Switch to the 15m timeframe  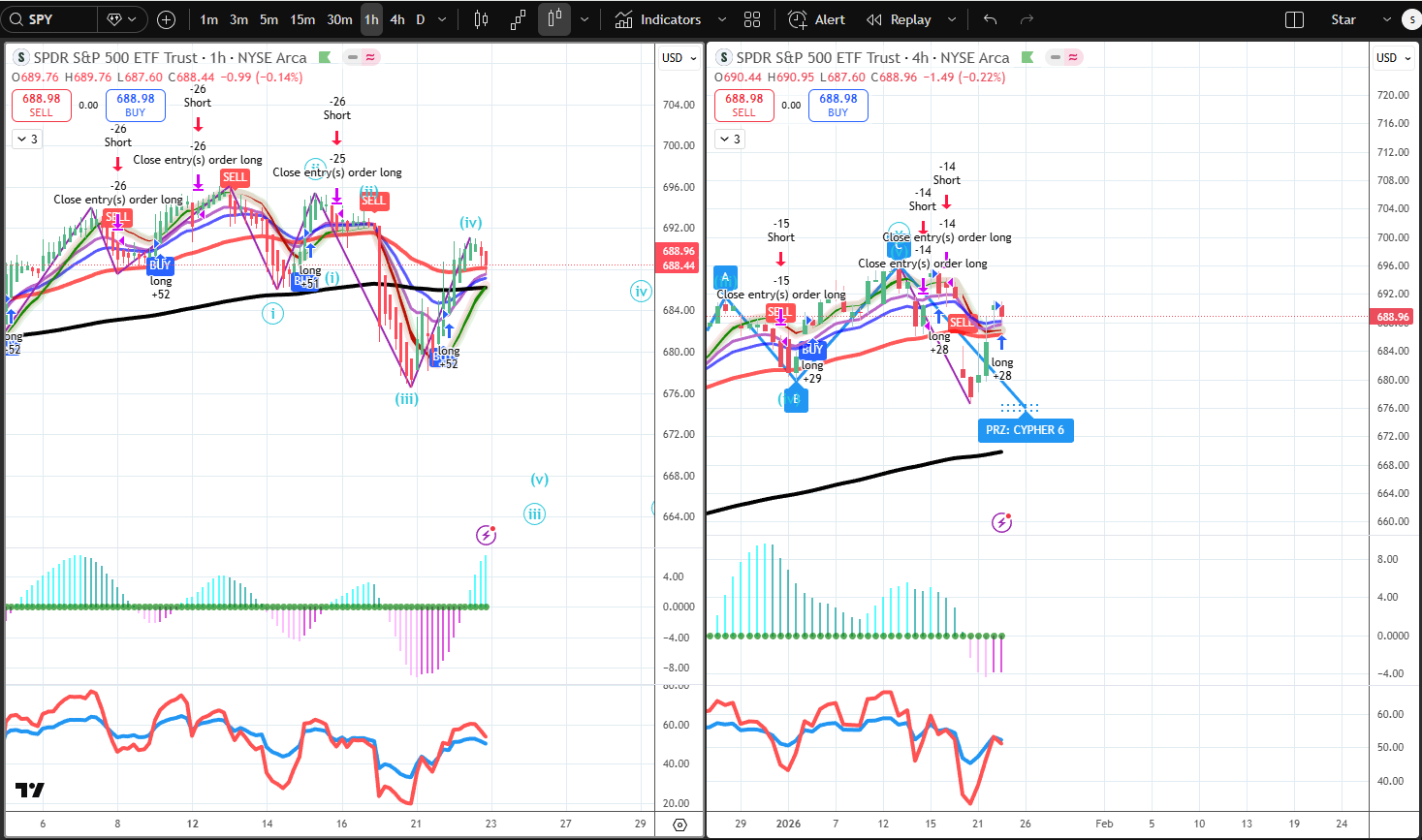click(x=302, y=19)
